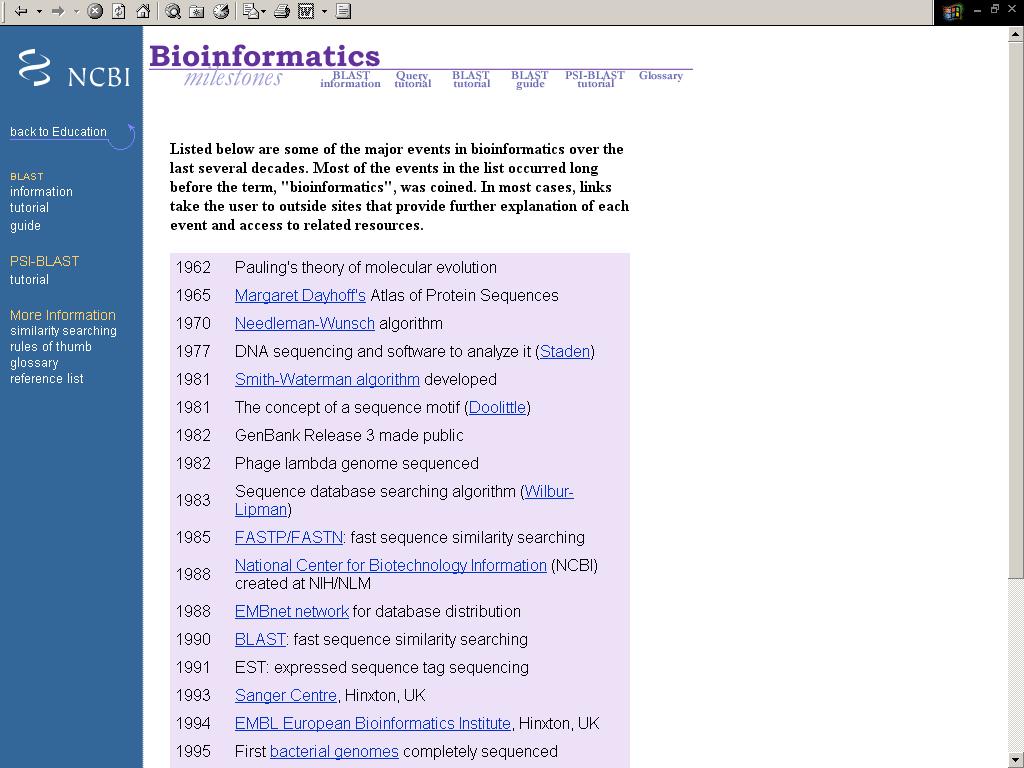Open rules of thumb sidebar link

click(51, 347)
